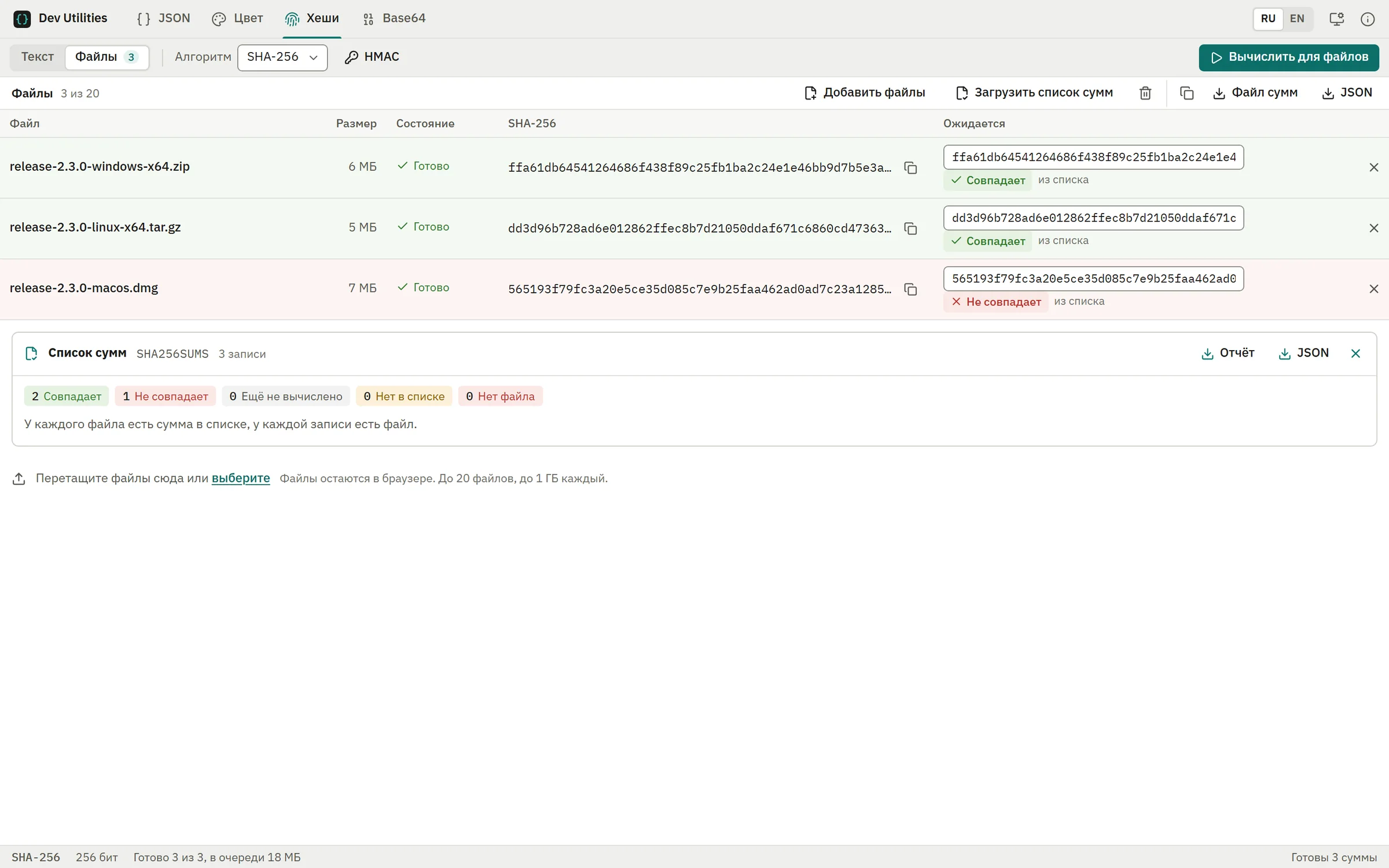
Task: Click Вычислить для файлов button
Action: [x=1289, y=57]
